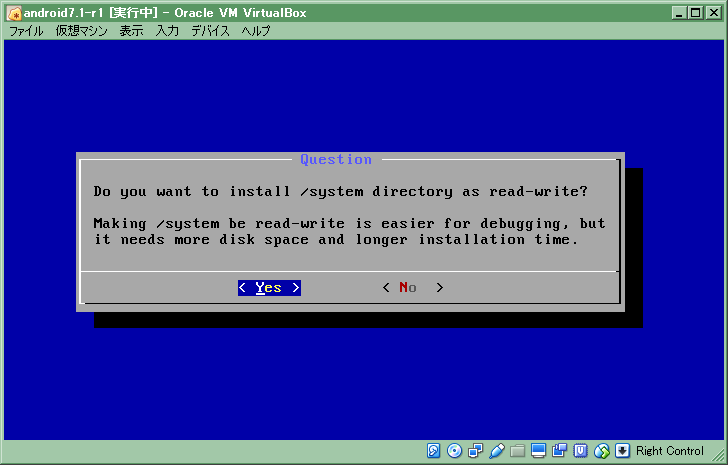Open the デバイス menu
Viewport: 728px width, 465px height.
pos(211,31)
